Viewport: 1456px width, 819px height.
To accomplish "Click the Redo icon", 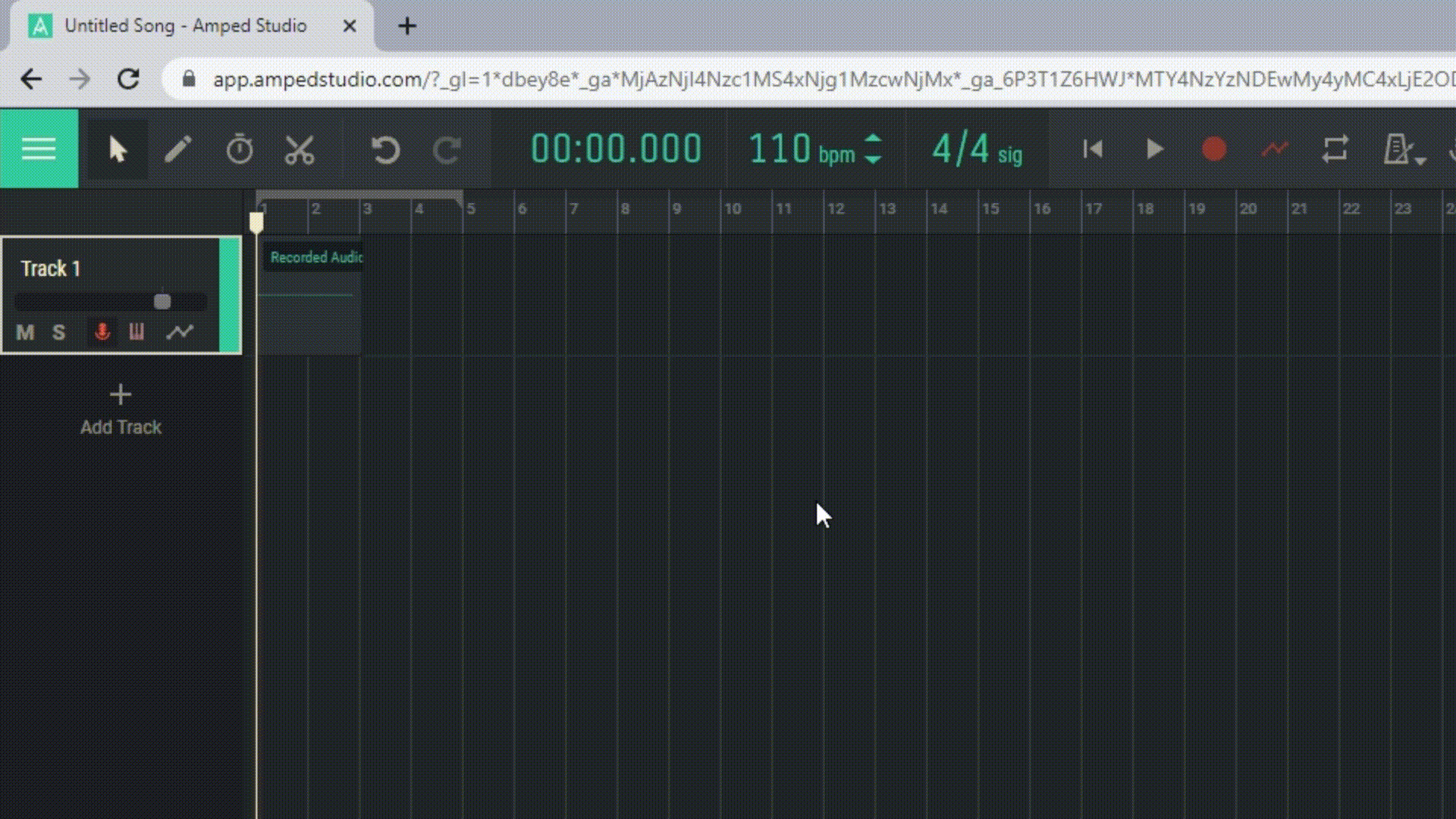I will point(447,149).
